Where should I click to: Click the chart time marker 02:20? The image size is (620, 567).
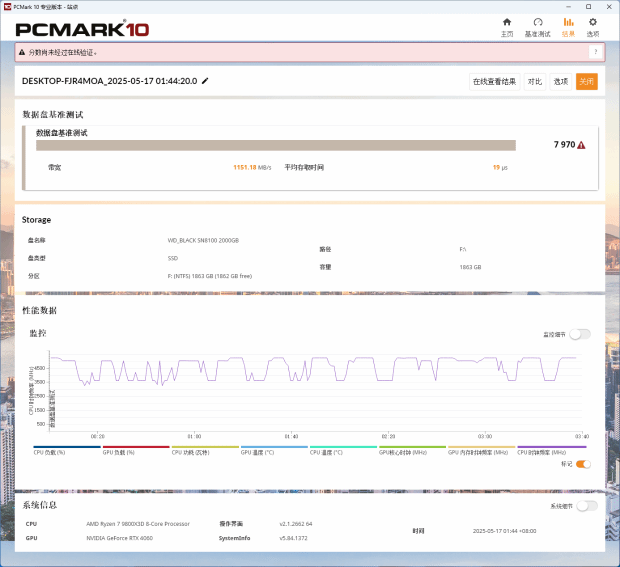click(388, 437)
